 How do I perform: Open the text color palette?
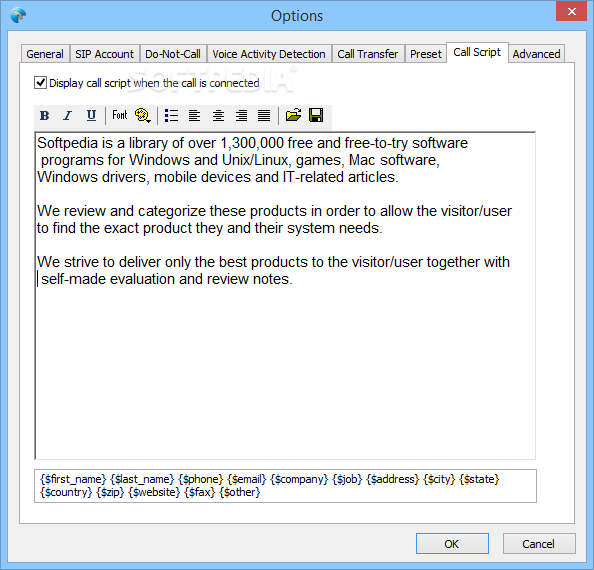(x=143, y=115)
